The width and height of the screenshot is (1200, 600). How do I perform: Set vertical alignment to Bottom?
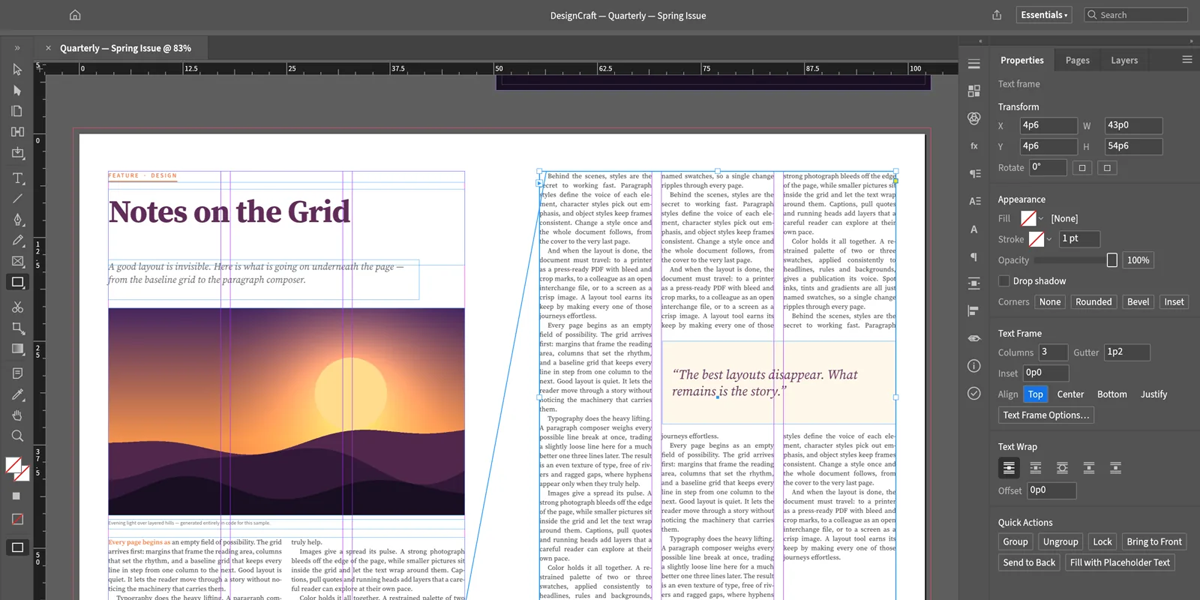coord(1112,394)
